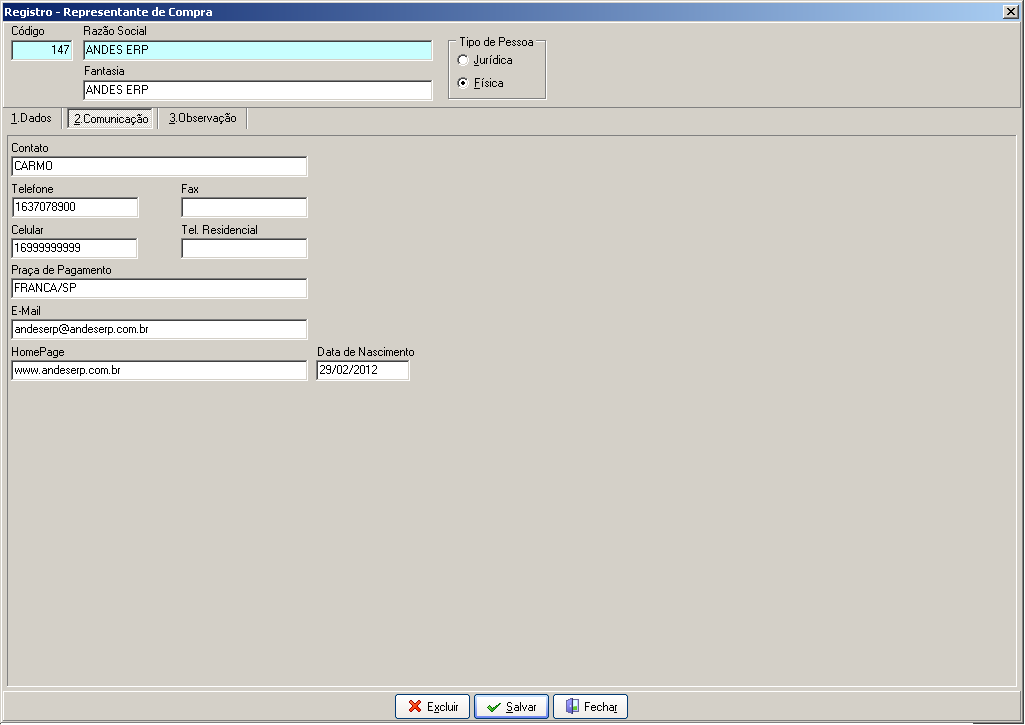Click the red X icon on Excluir
This screenshot has width=1025, height=725.
coord(414,706)
